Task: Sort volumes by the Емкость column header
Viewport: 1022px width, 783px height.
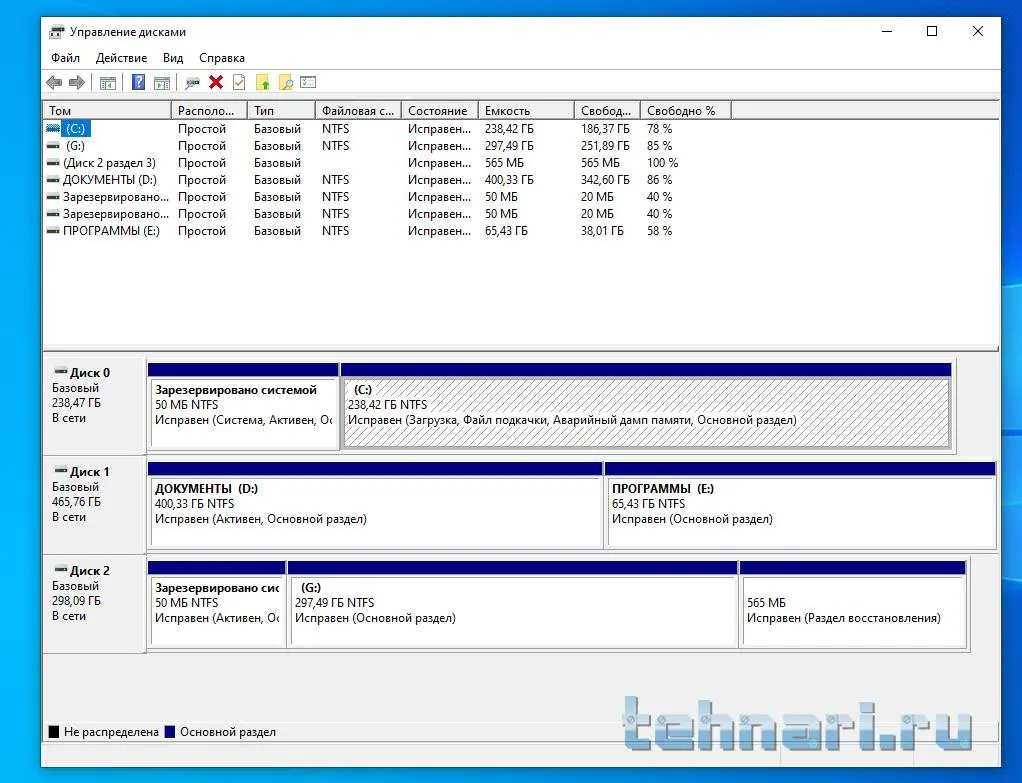Action: (x=524, y=111)
